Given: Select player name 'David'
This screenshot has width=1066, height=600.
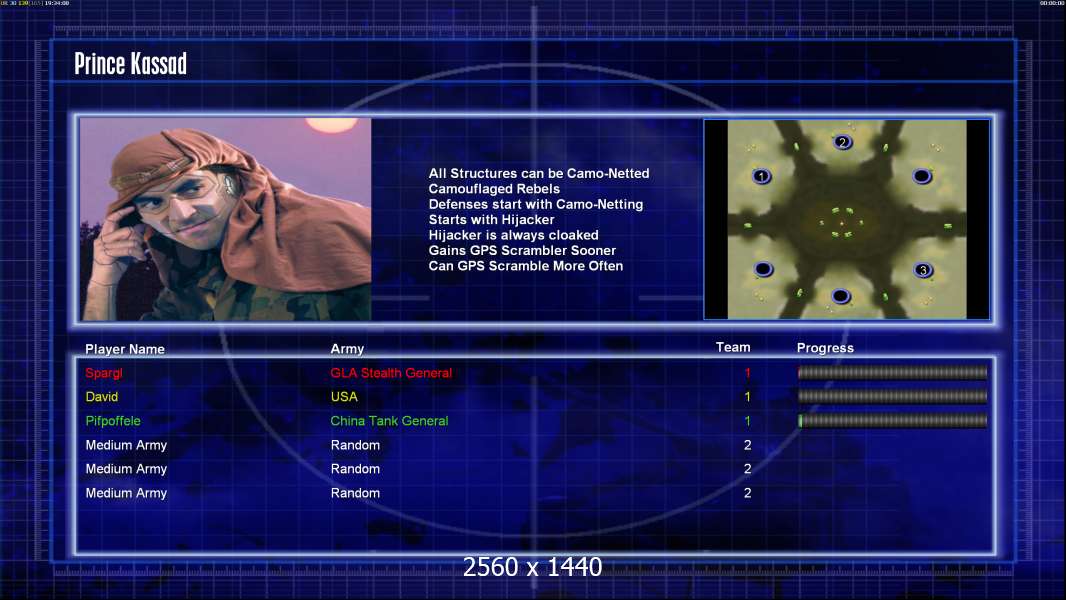Looking at the screenshot, I should click(102, 397).
